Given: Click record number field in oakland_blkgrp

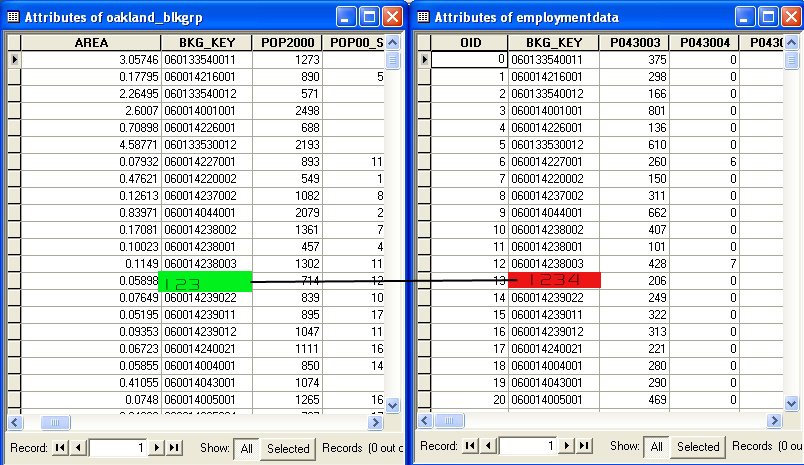Looking at the screenshot, I should (x=118, y=448).
